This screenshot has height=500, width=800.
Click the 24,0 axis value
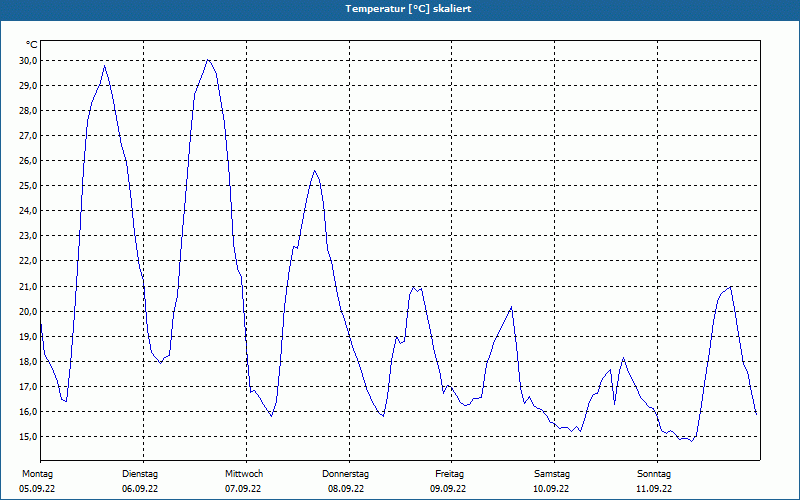click(28, 211)
